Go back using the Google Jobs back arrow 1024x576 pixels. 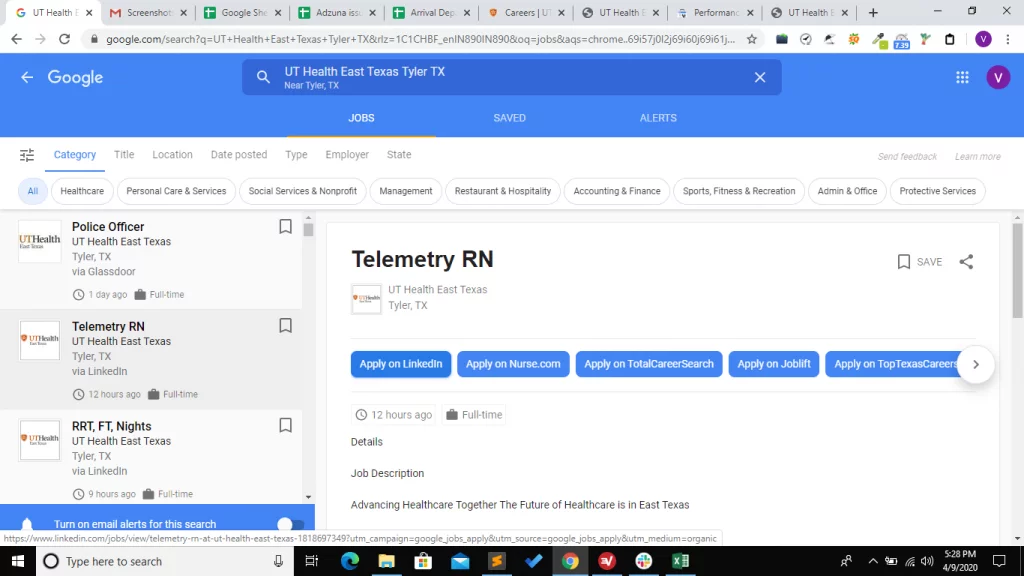coord(27,77)
